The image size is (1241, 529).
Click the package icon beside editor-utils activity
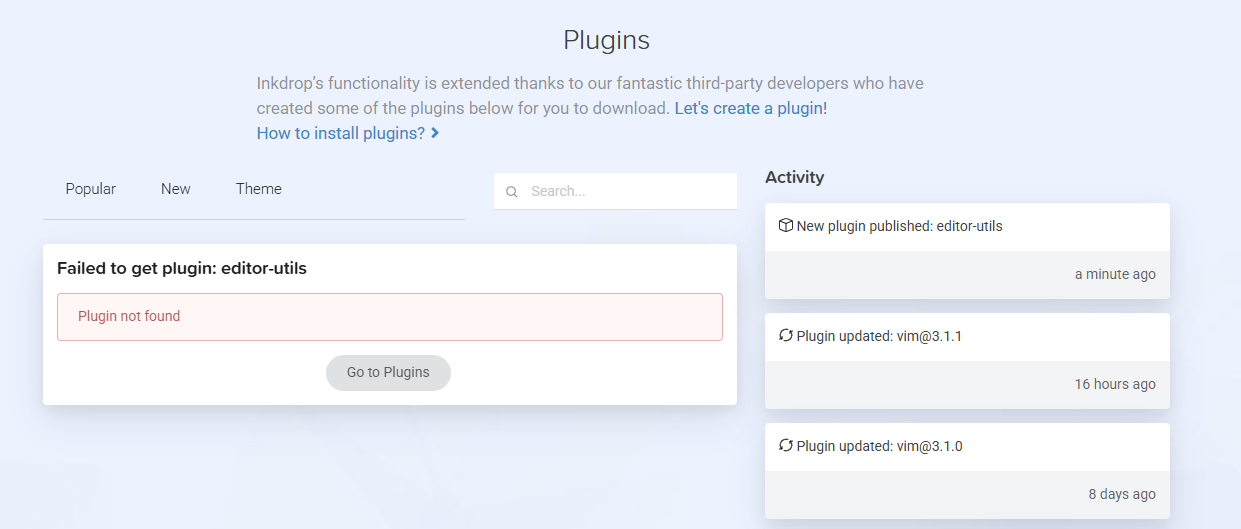tap(785, 226)
